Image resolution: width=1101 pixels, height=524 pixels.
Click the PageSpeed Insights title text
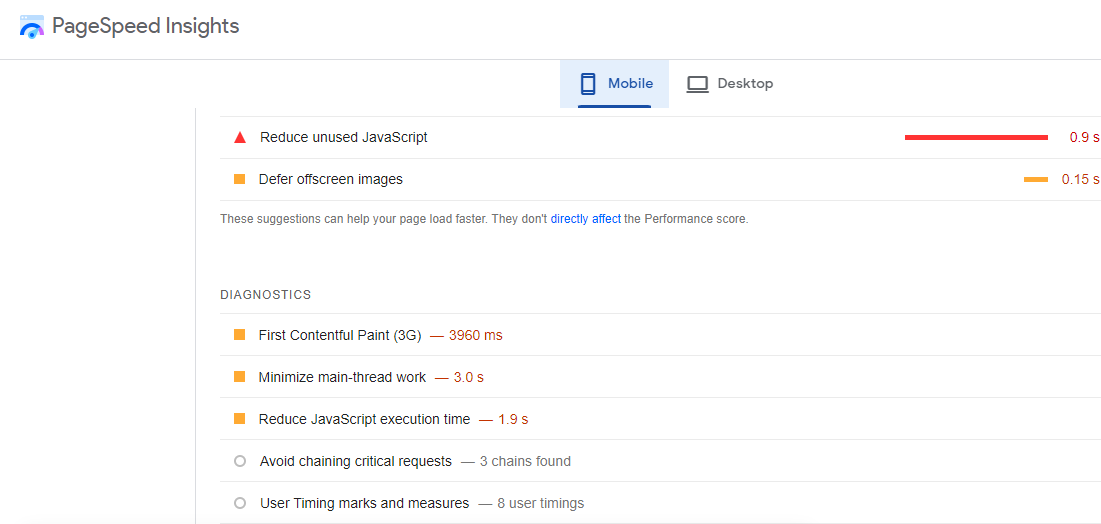(145, 27)
